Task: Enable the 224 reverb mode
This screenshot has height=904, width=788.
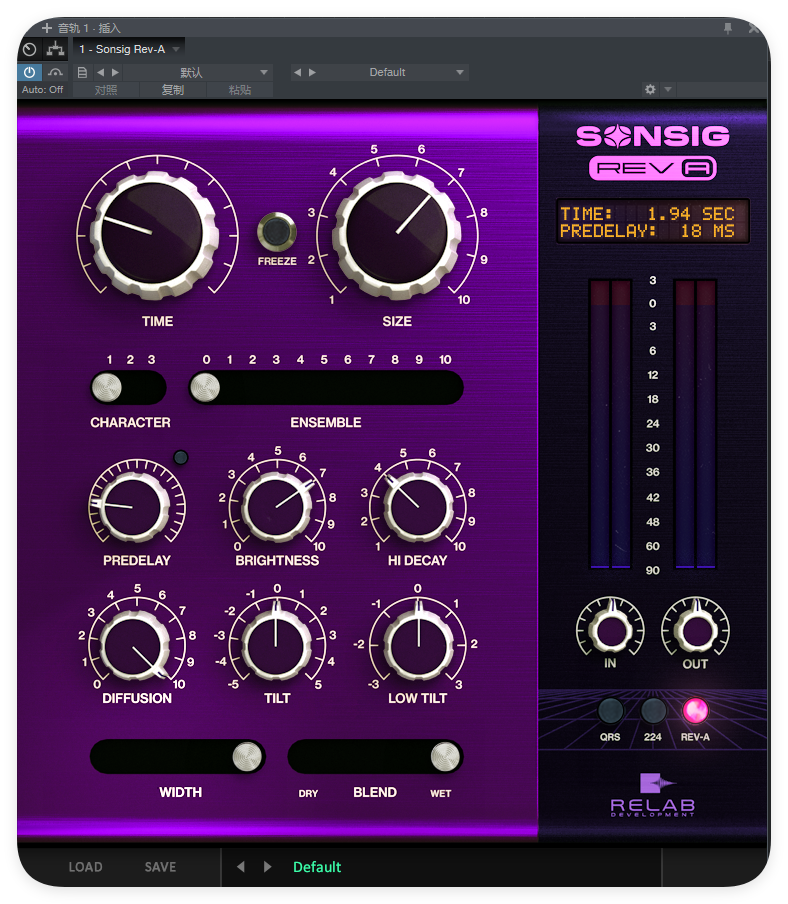Action: pyautogui.click(x=653, y=711)
